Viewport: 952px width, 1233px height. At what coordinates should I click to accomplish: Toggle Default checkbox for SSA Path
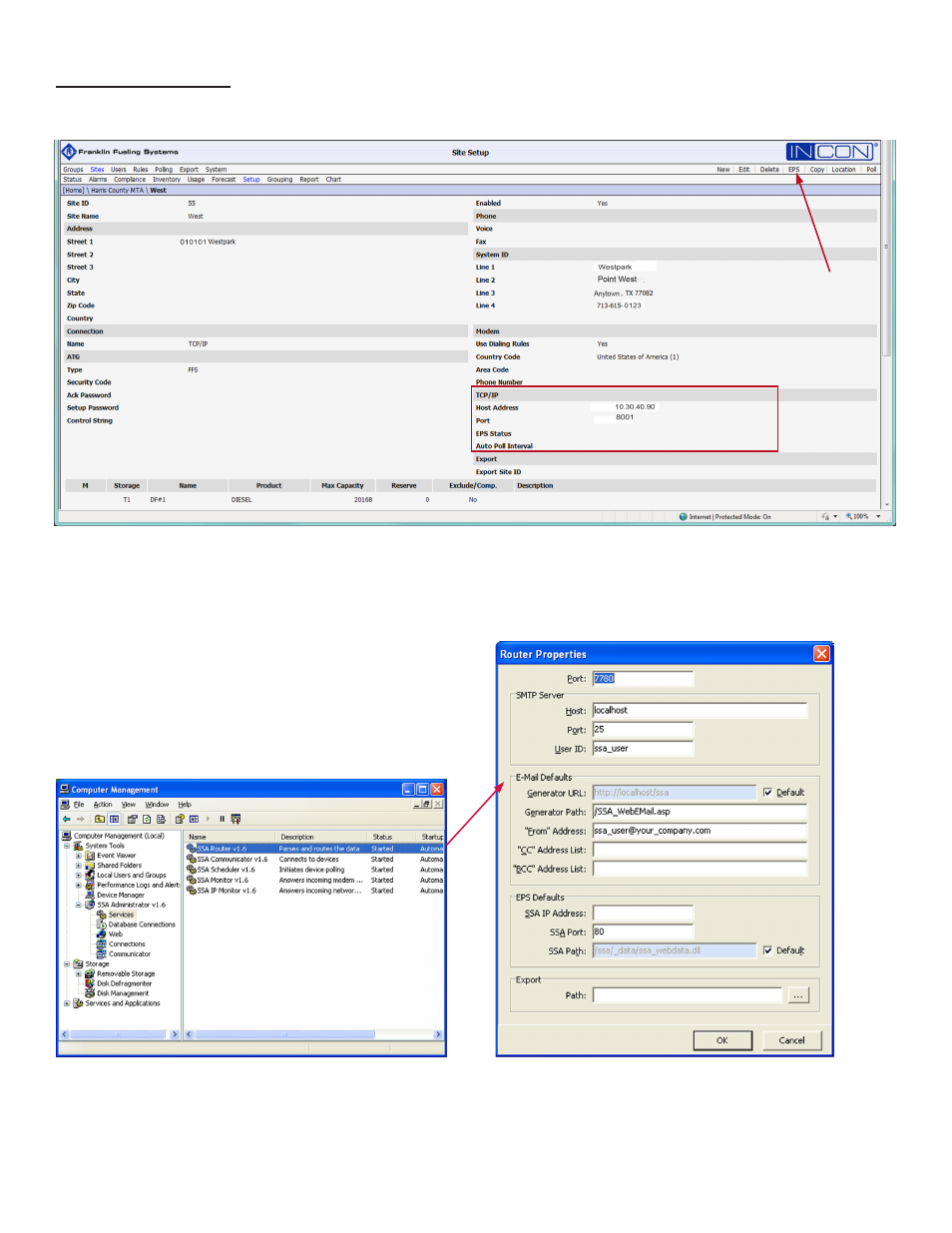point(767,950)
